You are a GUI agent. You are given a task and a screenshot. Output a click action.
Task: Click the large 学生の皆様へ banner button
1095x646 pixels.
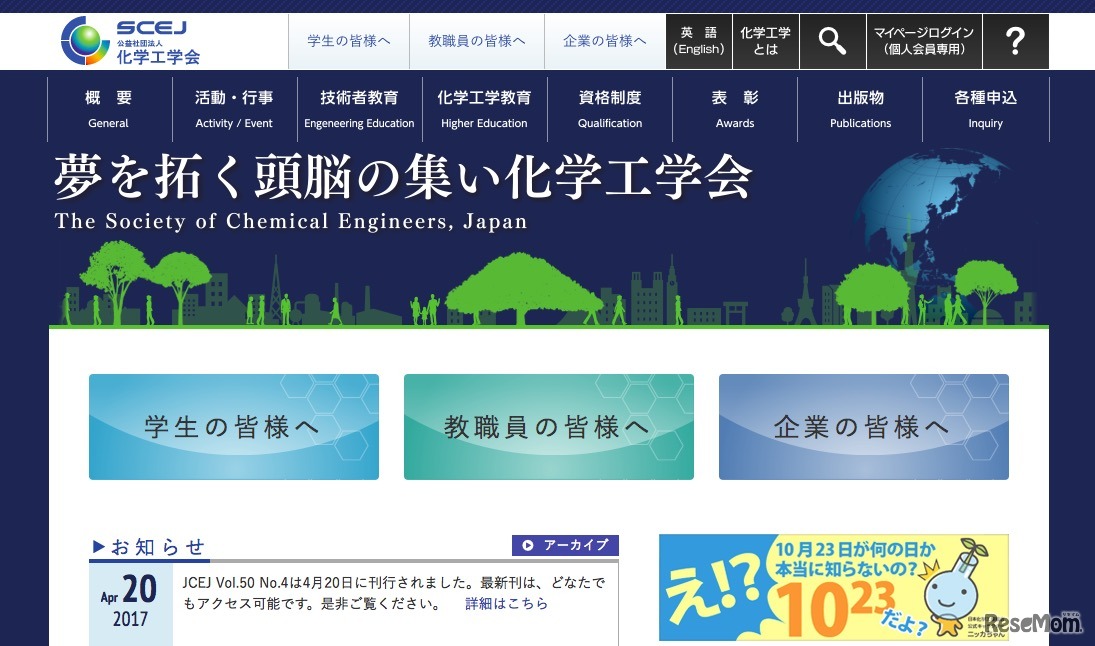(x=234, y=427)
